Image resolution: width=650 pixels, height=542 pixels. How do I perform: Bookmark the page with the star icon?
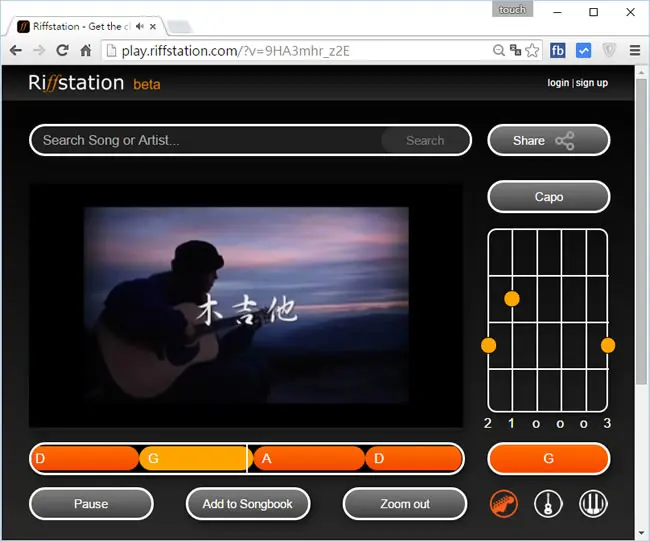pos(532,51)
